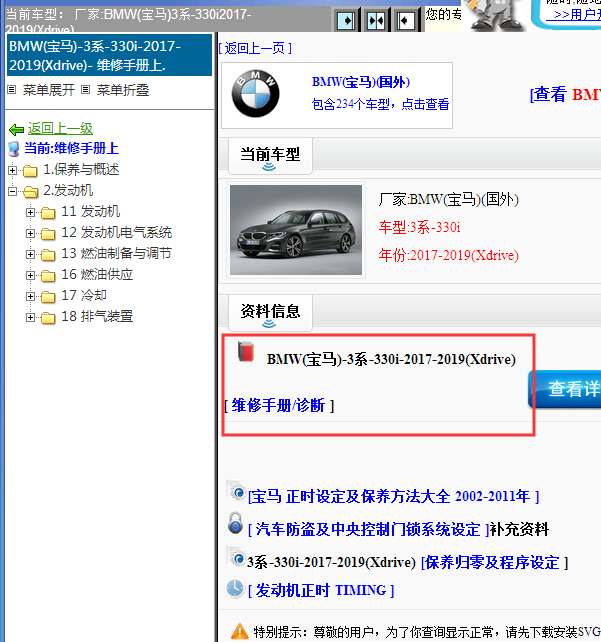Click the icon beside 保养归零及程序设定
Viewport: 601px width, 642px height.
[x=236, y=557]
